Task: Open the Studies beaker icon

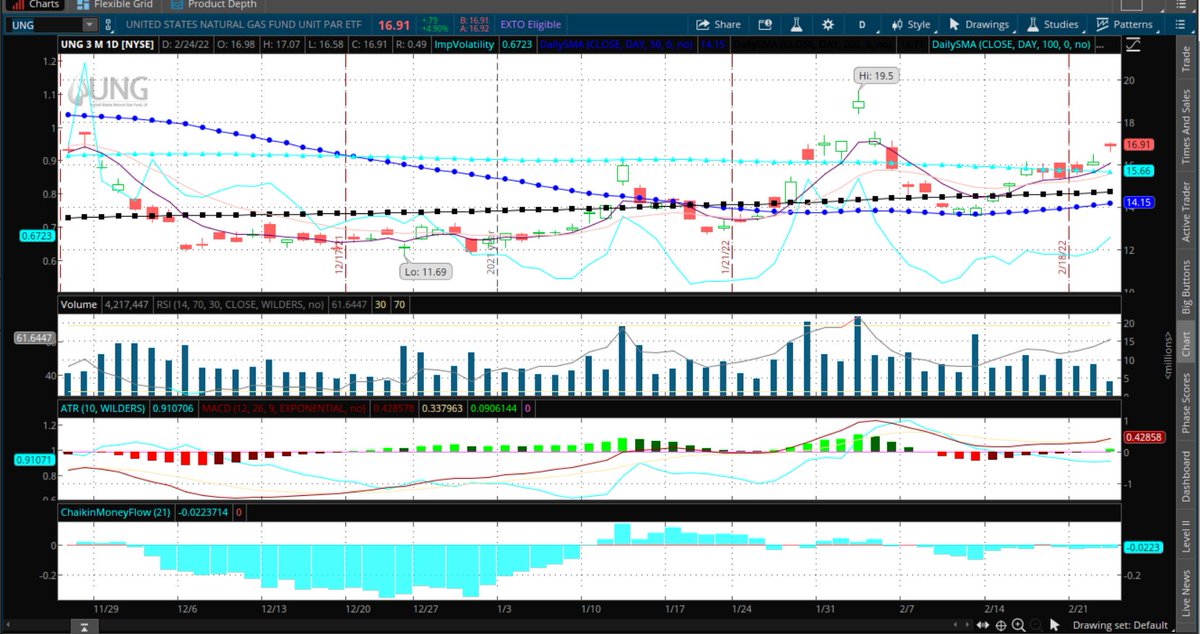Action: (x=1033, y=24)
